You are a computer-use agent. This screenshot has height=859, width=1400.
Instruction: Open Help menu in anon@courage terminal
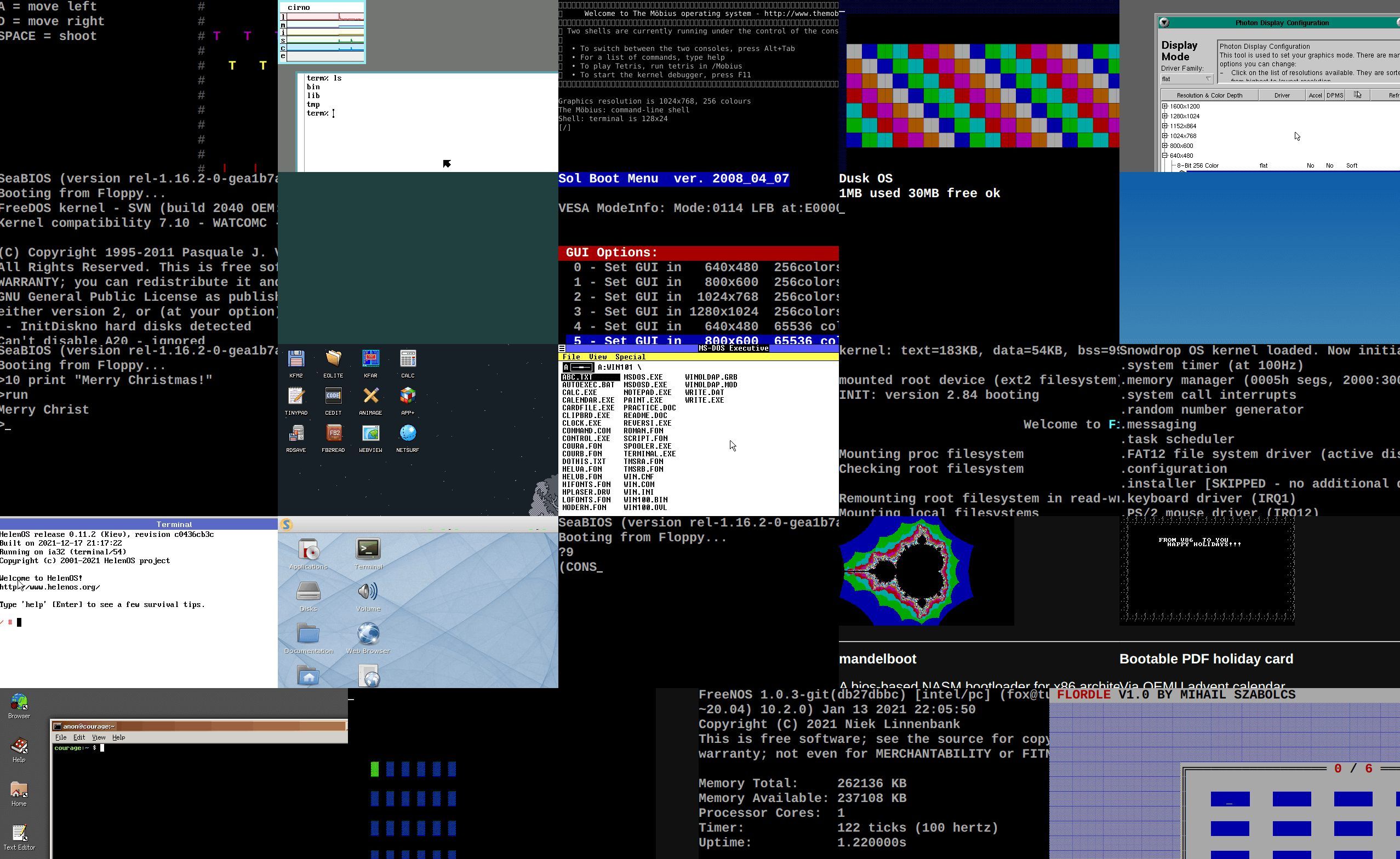pos(119,737)
